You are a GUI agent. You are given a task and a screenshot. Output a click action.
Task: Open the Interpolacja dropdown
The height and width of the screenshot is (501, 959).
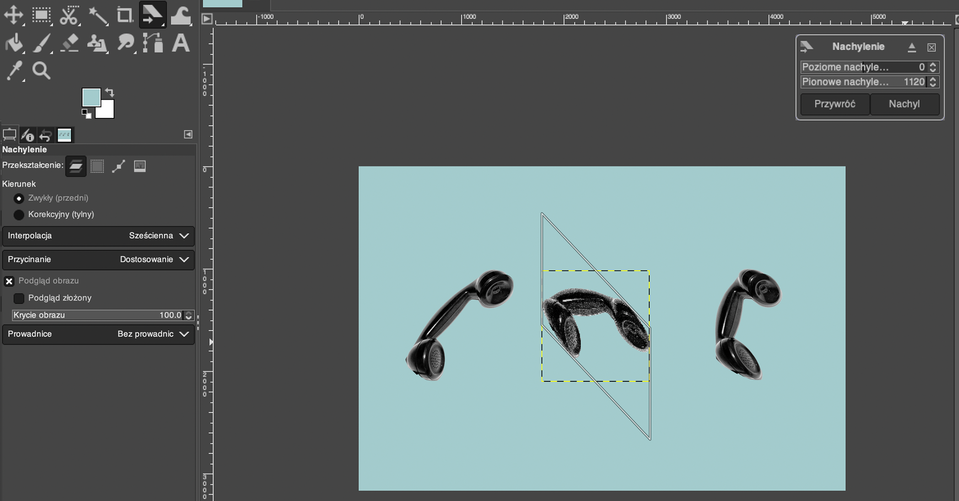(x=98, y=236)
